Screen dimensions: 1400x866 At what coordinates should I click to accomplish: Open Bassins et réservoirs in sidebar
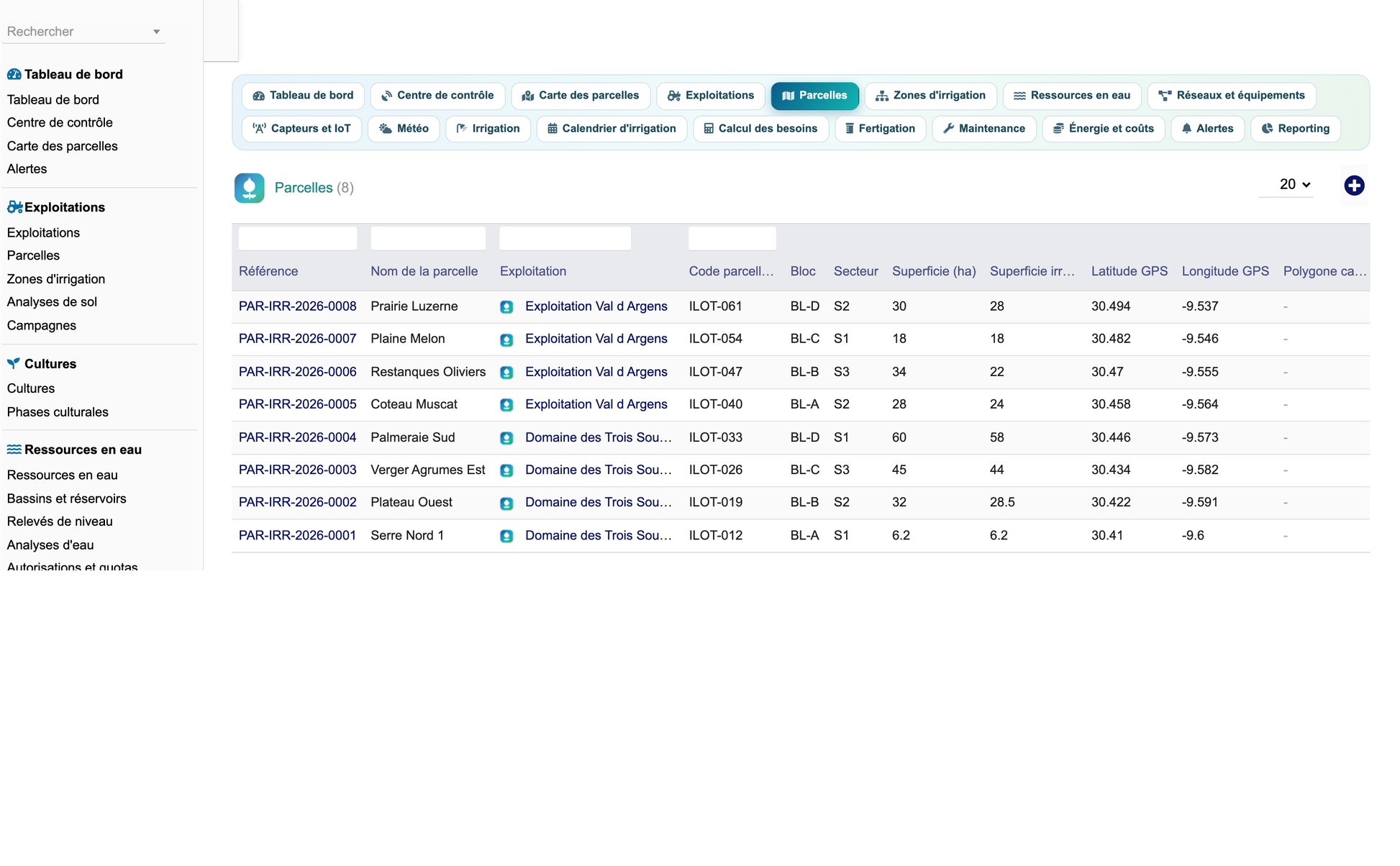coord(67,498)
